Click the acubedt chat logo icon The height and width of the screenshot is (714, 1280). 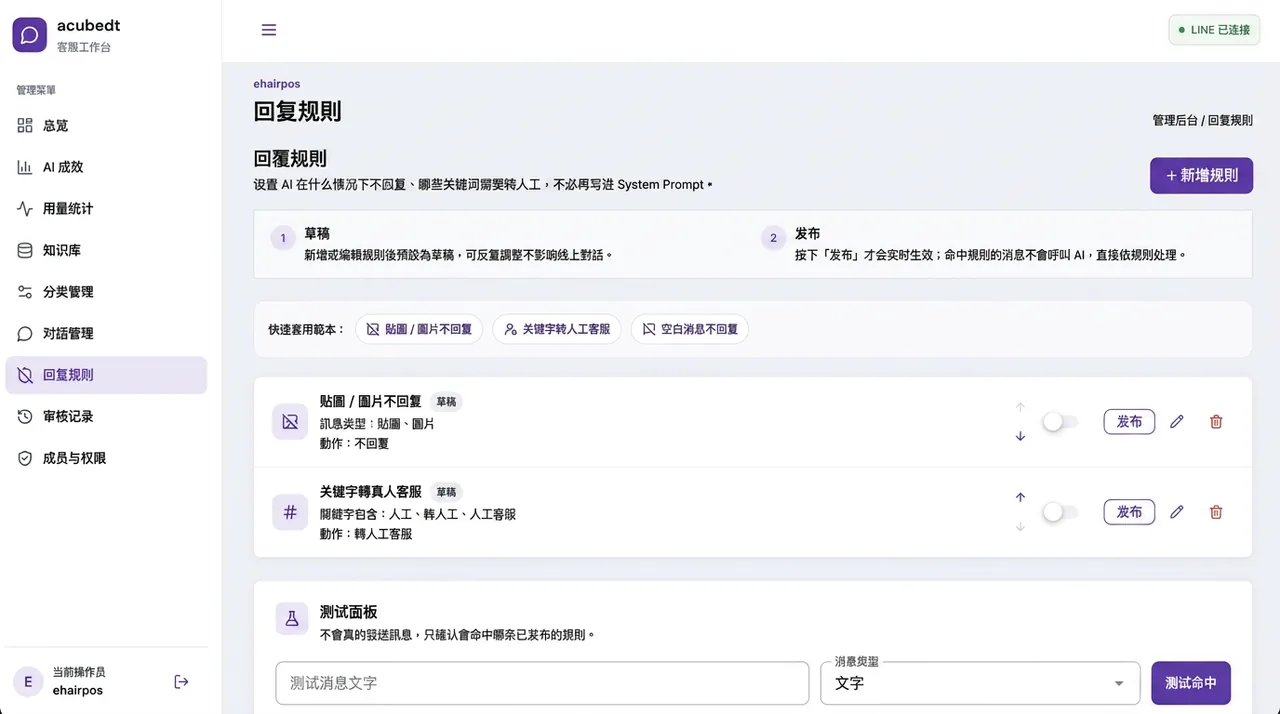pos(29,35)
